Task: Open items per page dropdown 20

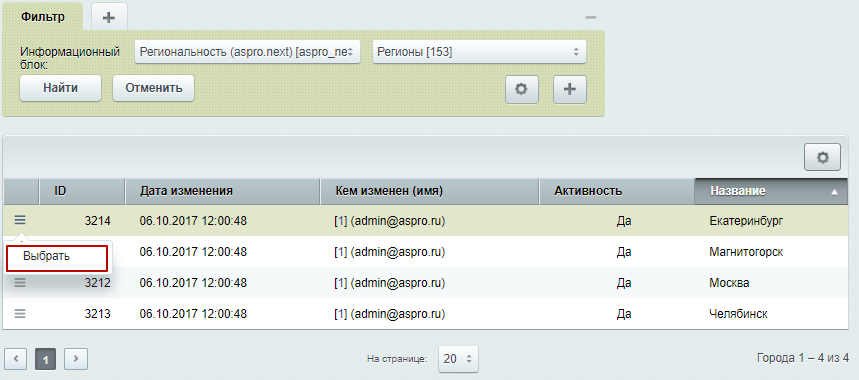Action: 458,359
